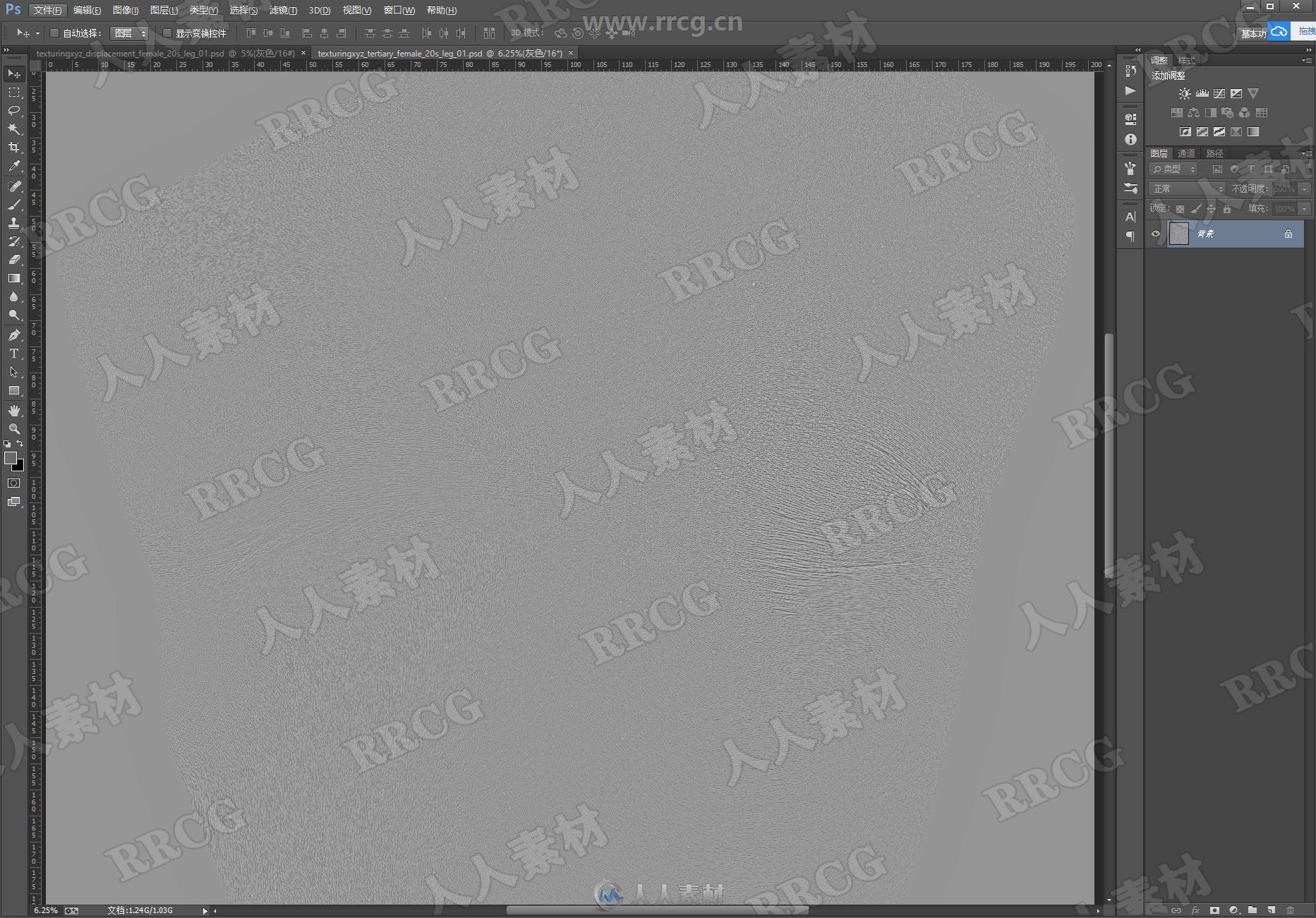Image resolution: width=1316 pixels, height=918 pixels.
Task: Create a new layer group folder
Action: pos(1252,910)
